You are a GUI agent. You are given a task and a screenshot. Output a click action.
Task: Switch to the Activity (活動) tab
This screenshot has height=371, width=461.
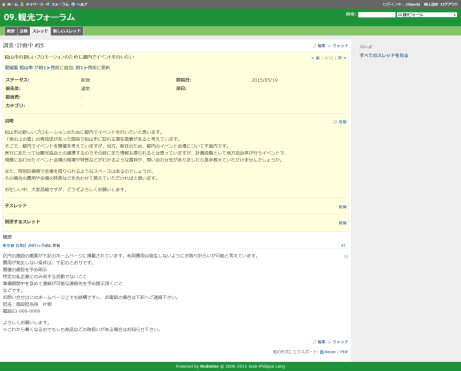pyautogui.click(x=23, y=31)
